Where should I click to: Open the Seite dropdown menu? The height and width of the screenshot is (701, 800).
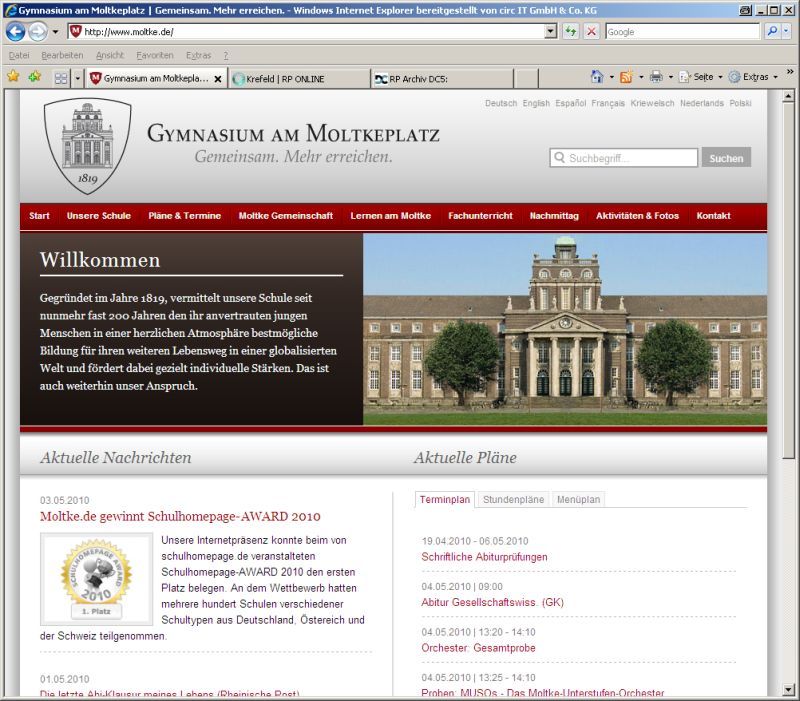pyautogui.click(x=702, y=77)
